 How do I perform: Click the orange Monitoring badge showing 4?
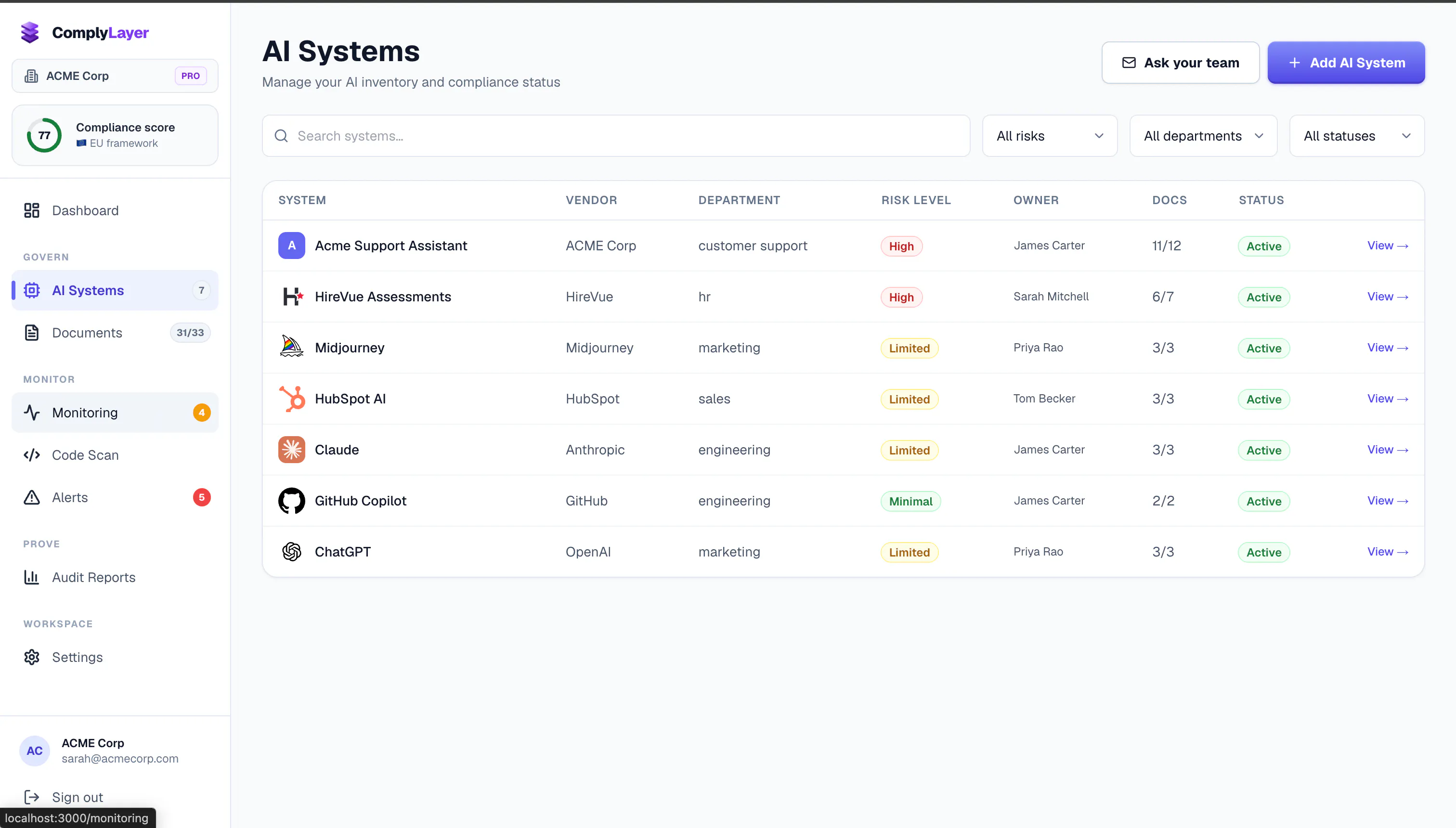click(202, 412)
